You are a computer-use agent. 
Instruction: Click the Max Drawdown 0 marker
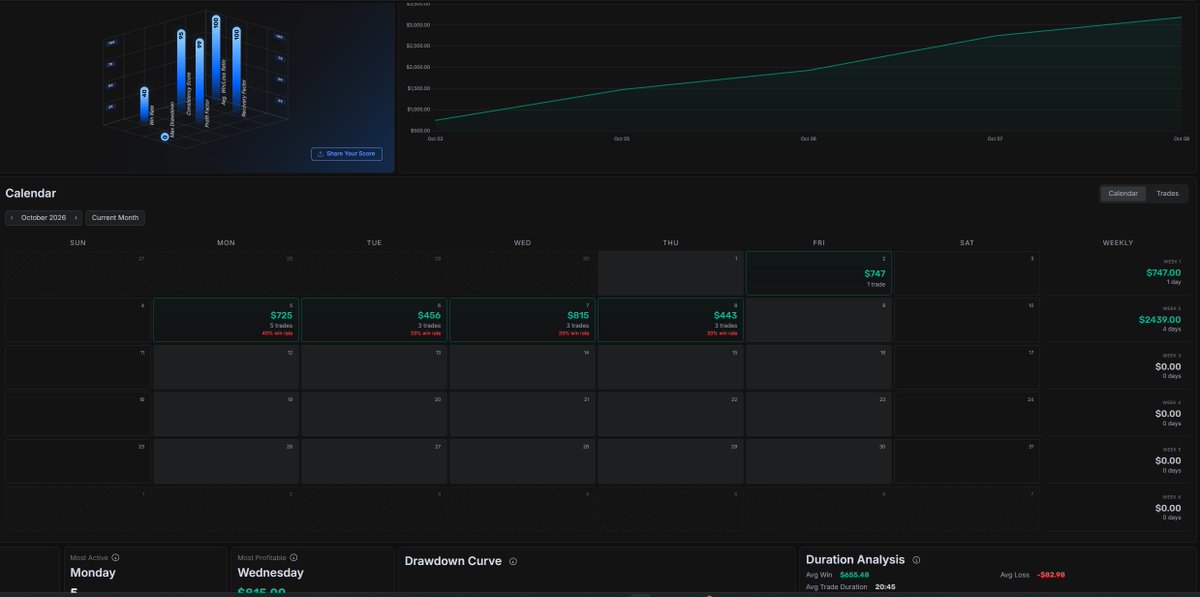pyautogui.click(x=165, y=135)
